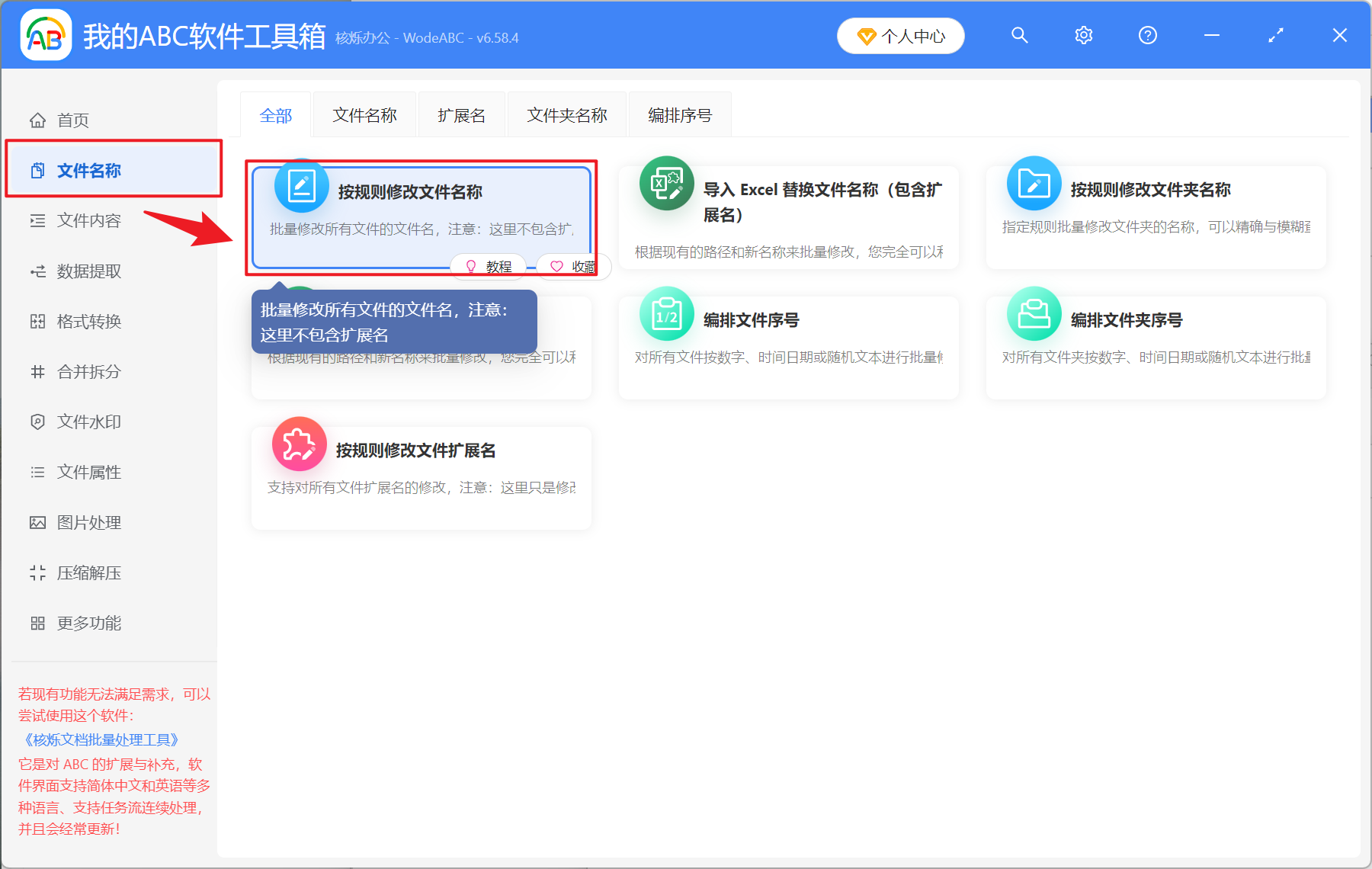1372x869 pixels.
Task: Select the 编排文件序号 clipboard icon
Action: point(666,314)
